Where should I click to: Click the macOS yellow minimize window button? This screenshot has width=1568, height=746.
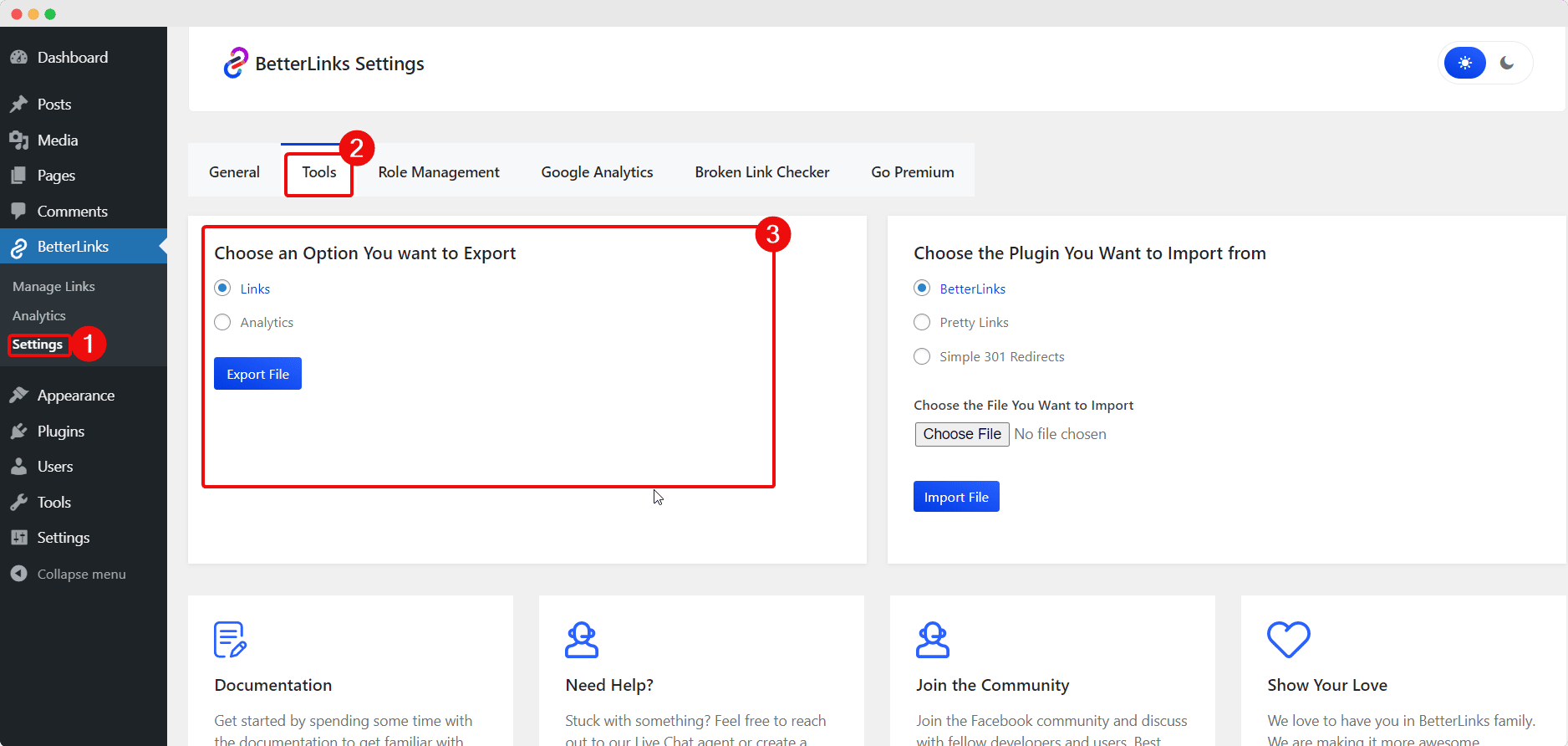click(33, 14)
